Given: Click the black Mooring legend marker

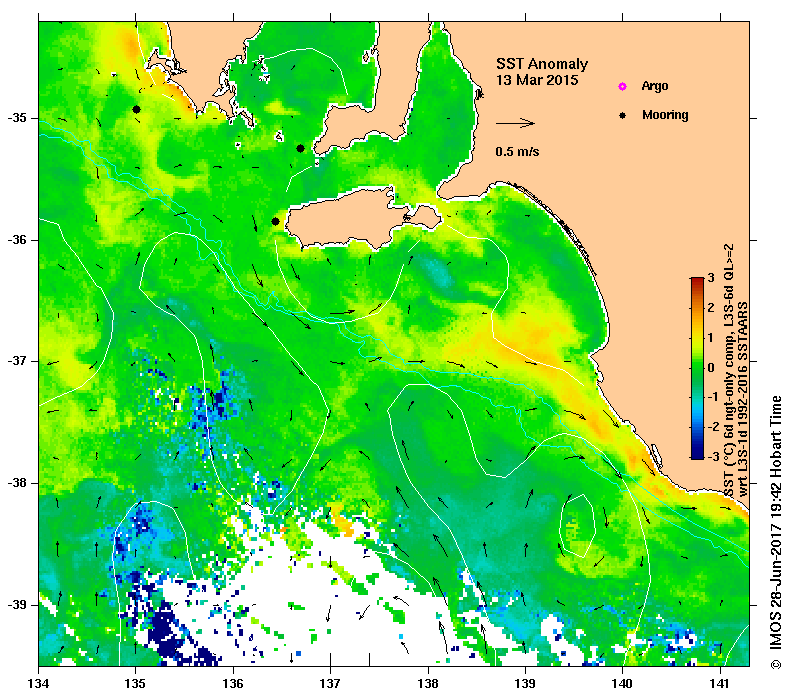Looking at the screenshot, I should 623,115.
